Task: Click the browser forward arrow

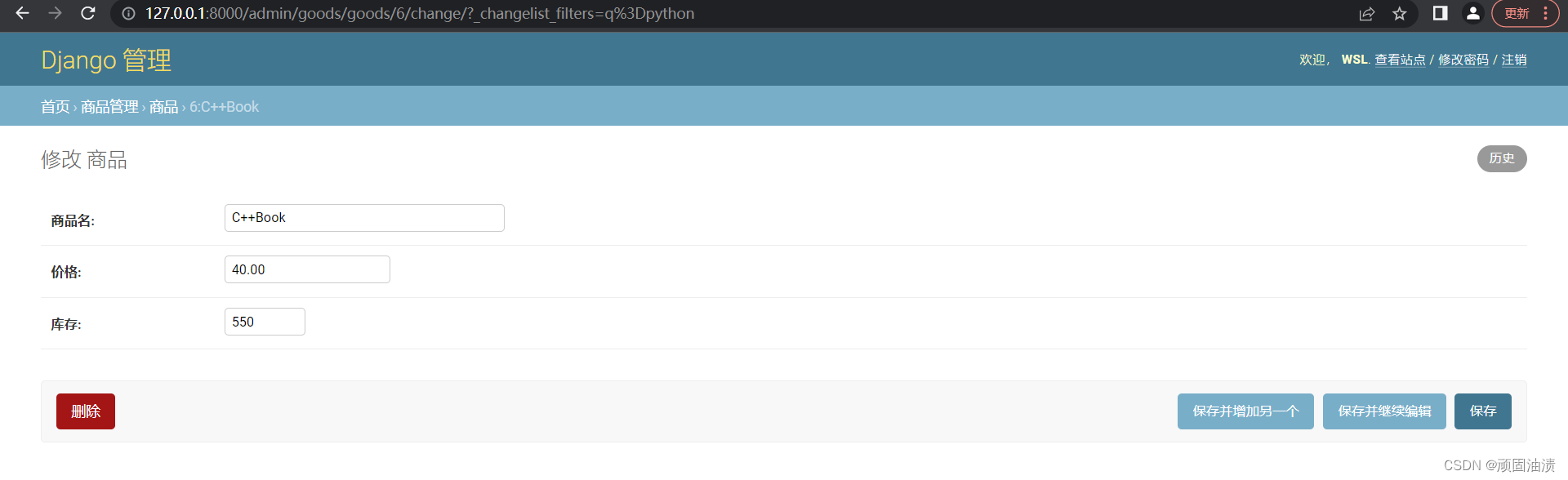Action: click(x=55, y=13)
